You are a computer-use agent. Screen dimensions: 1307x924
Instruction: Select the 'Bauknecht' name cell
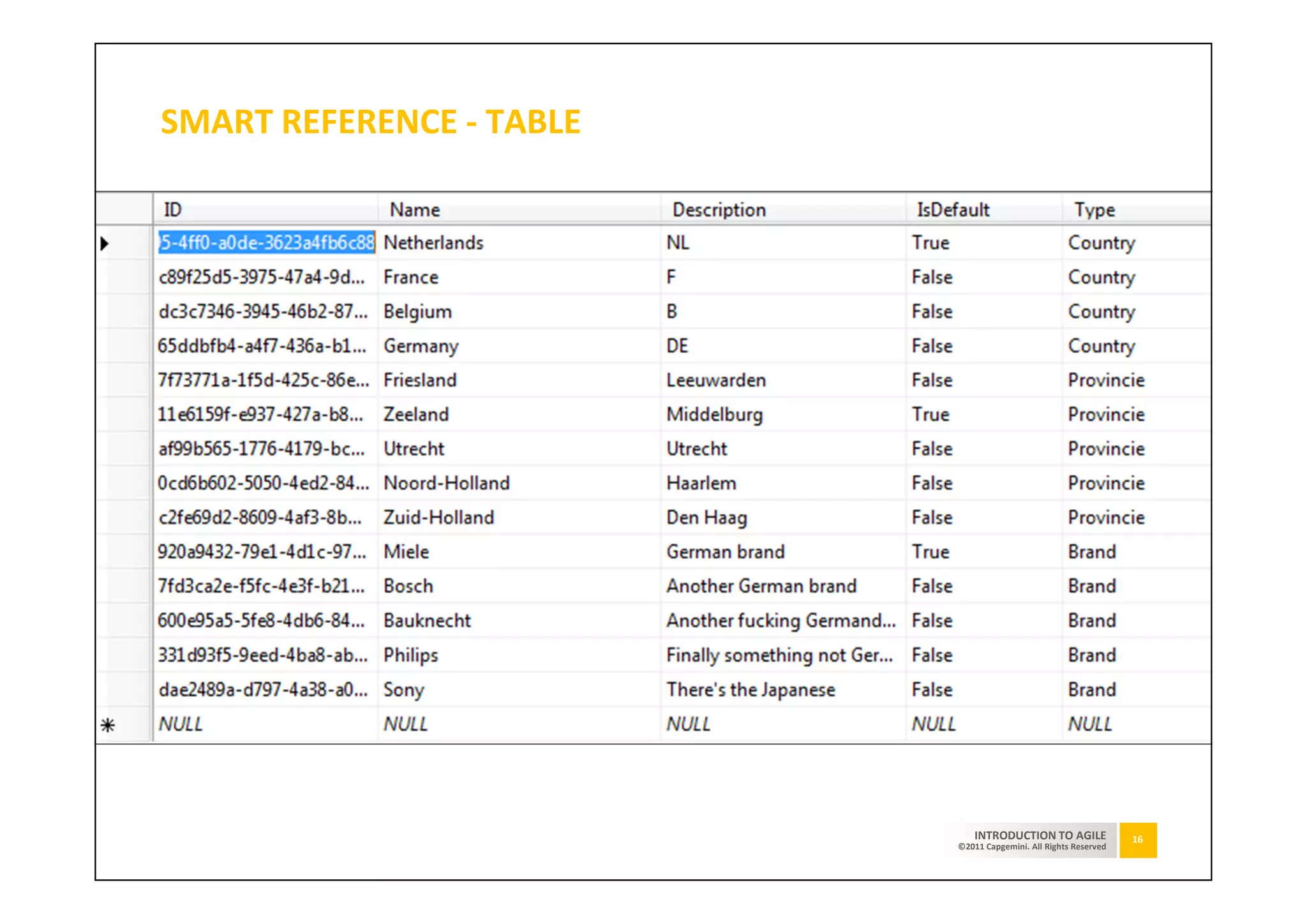(x=519, y=621)
